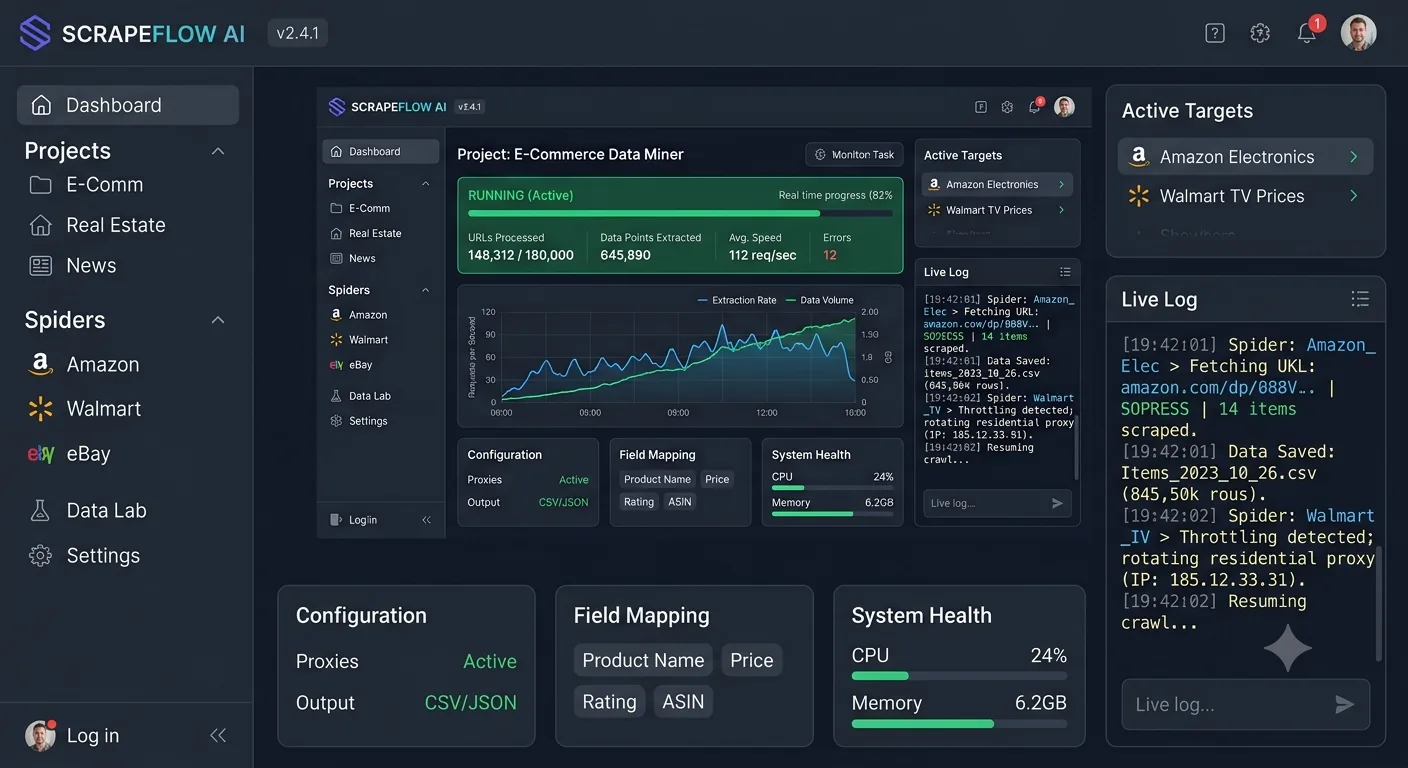Open Real Estate project in the main sidebar

pyautogui.click(x=97, y=225)
